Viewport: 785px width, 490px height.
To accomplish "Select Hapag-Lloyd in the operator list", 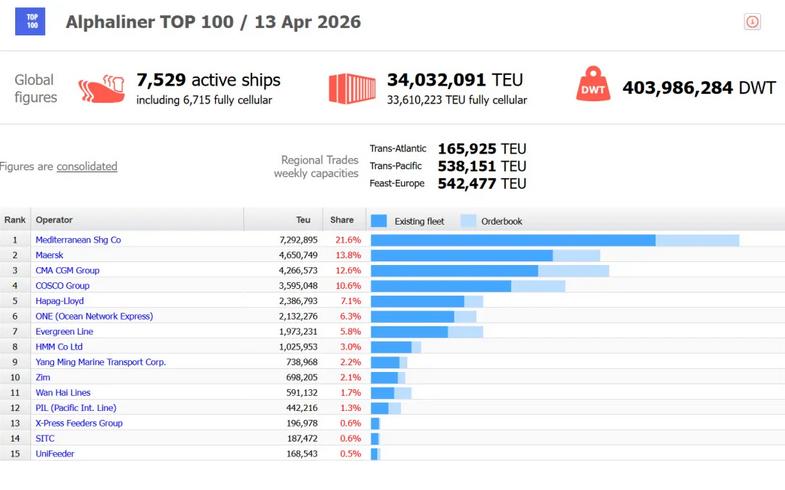I will point(59,301).
